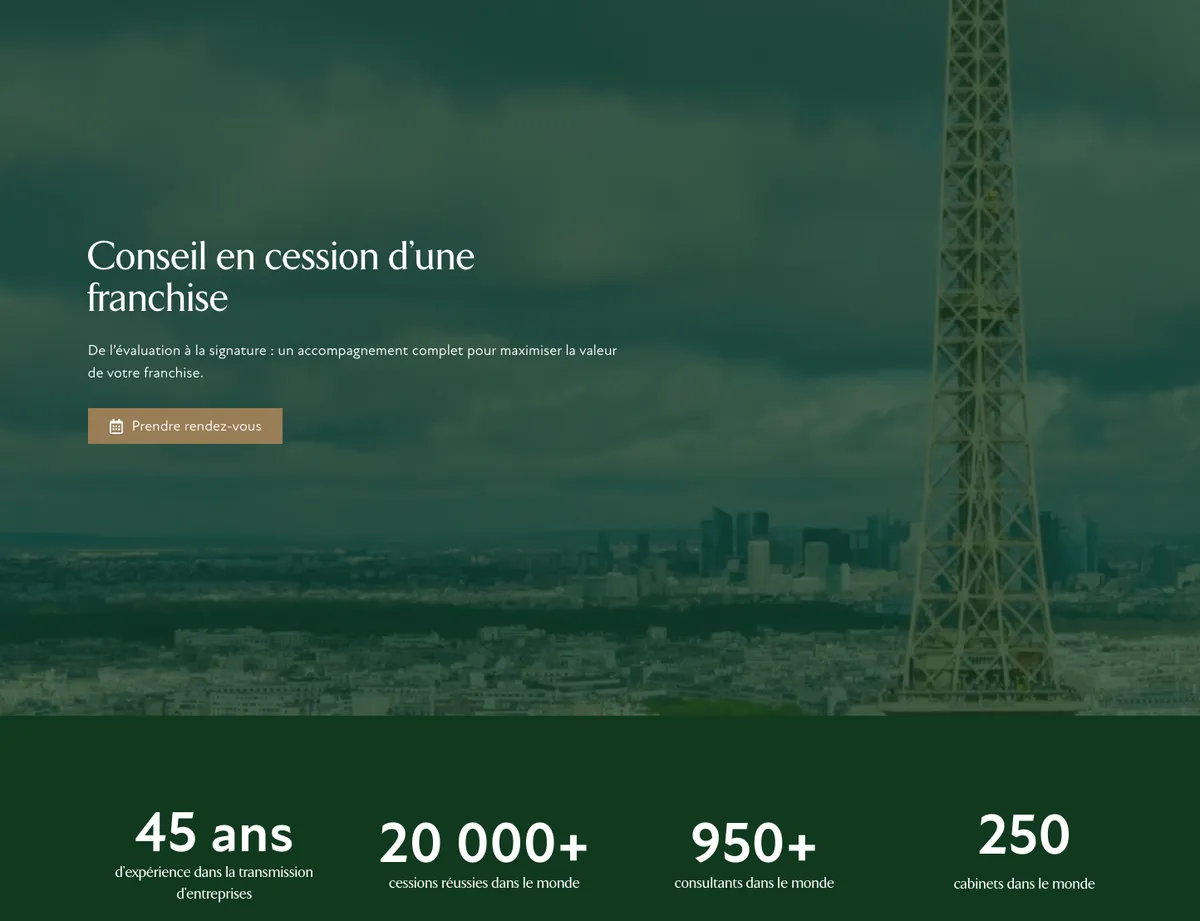
Task: Click the label consultants dans le monde
Action: point(754,883)
